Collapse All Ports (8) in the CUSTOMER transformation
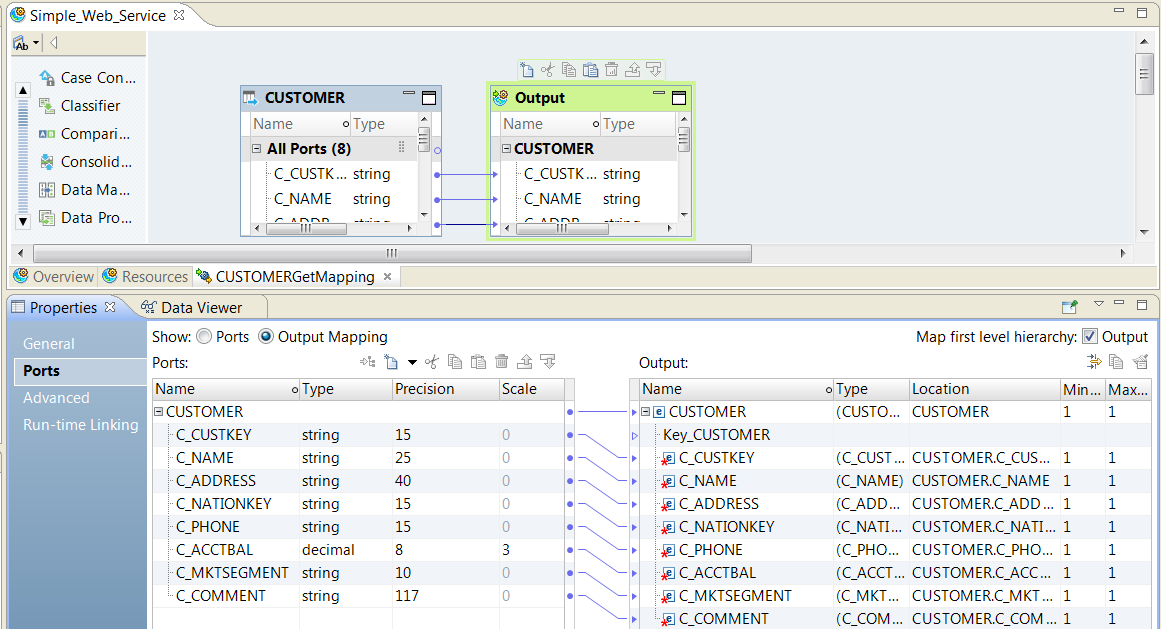Image resolution: width=1161 pixels, height=629 pixels. [256, 149]
